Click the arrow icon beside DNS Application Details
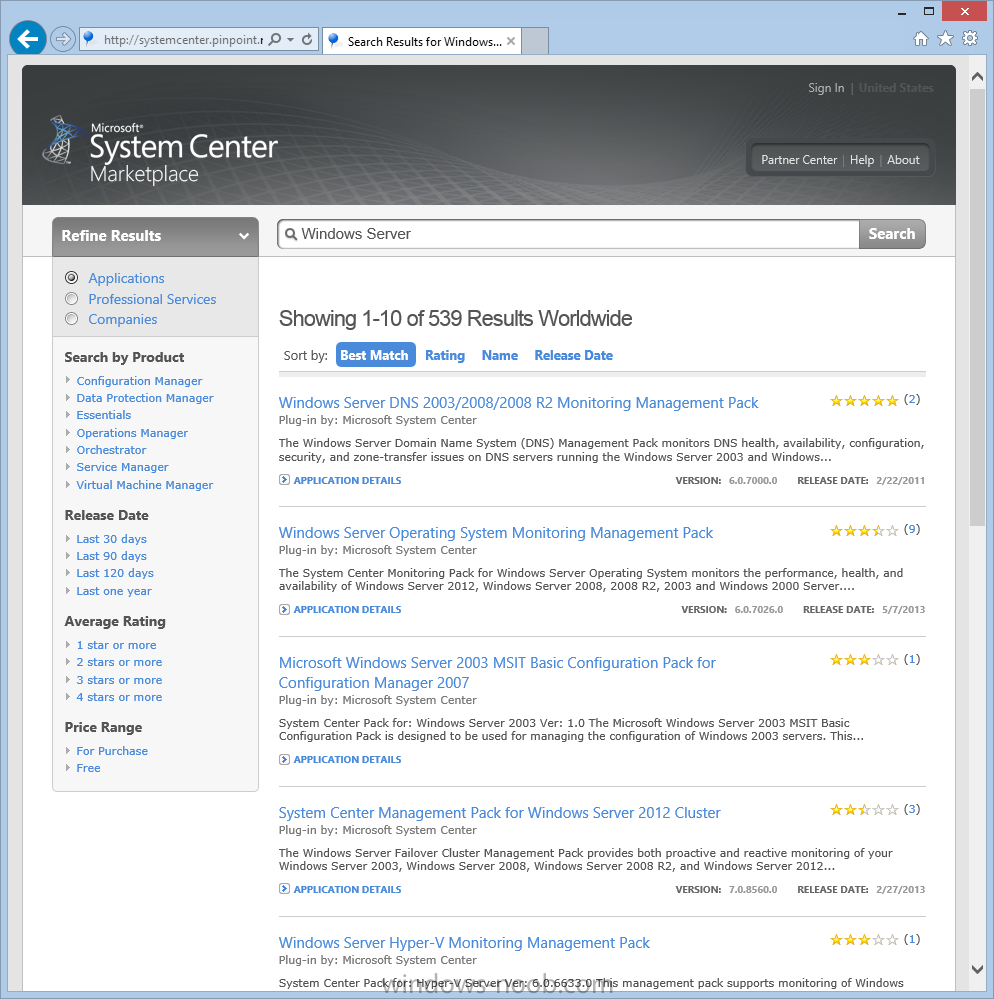Screen dimensions: 994x999 [x=284, y=480]
